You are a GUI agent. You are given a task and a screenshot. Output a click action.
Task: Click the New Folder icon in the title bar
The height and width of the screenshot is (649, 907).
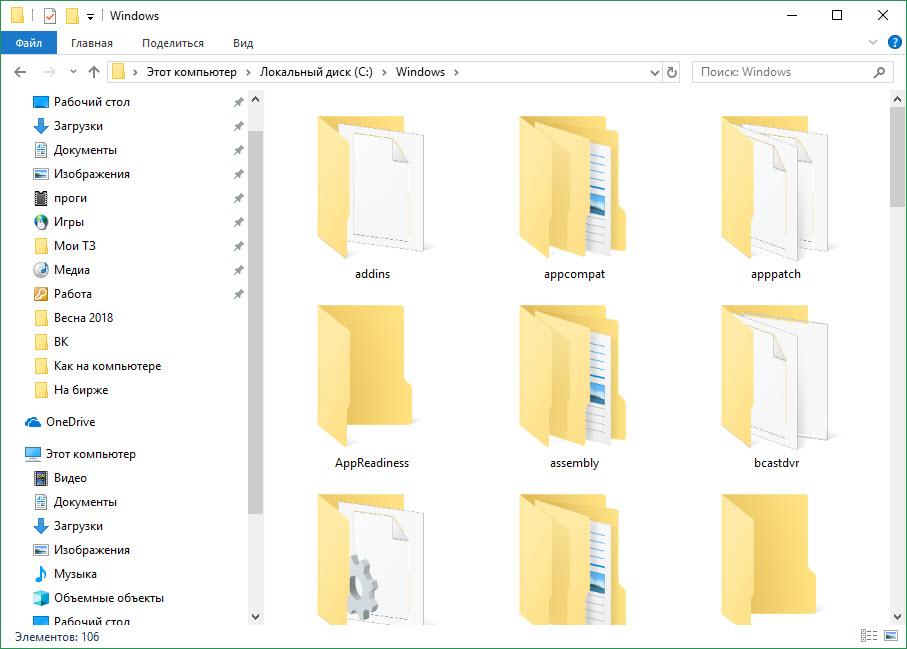click(x=72, y=16)
